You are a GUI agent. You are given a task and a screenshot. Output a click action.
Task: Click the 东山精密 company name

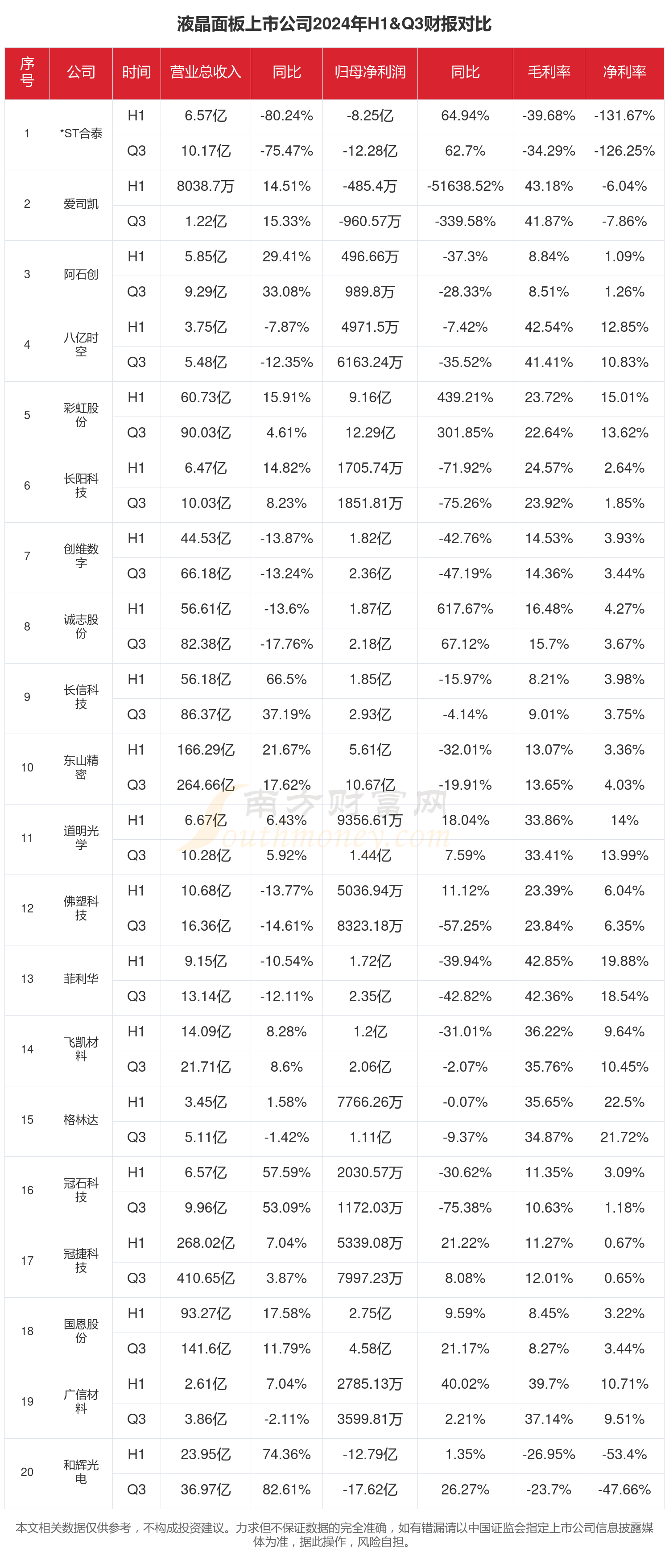81,767
